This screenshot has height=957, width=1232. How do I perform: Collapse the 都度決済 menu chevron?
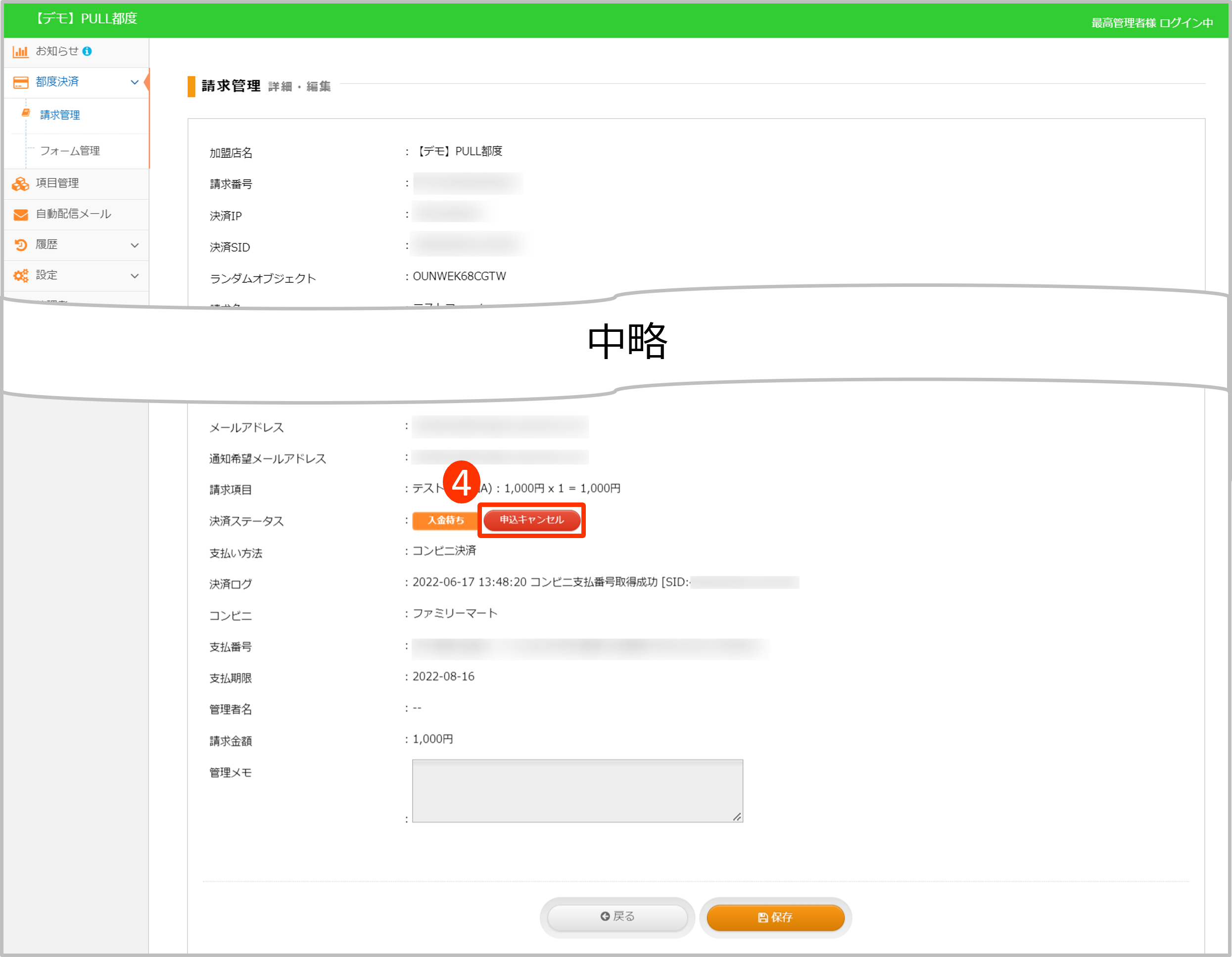tap(134, 82)
